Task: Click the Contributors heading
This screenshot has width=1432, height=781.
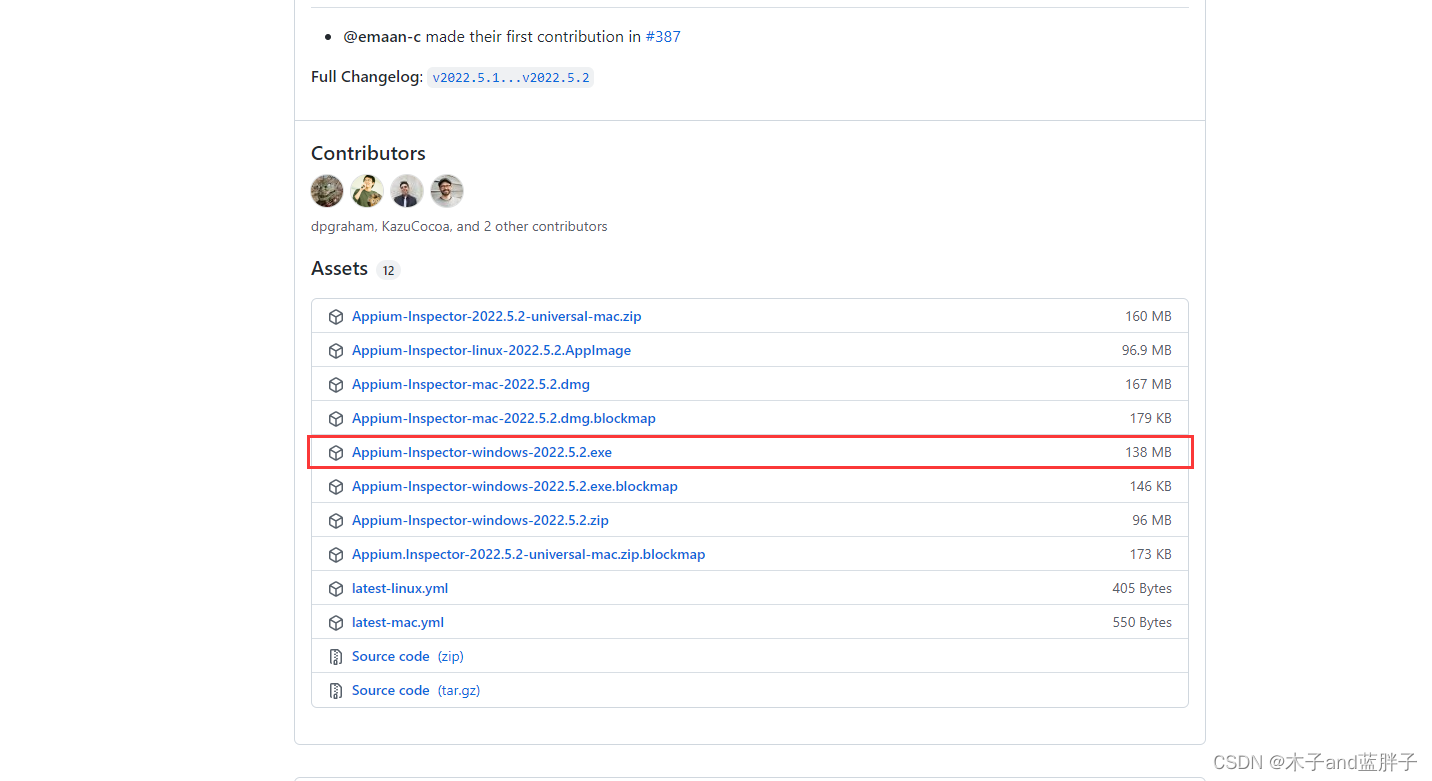Action: [368, 153]
